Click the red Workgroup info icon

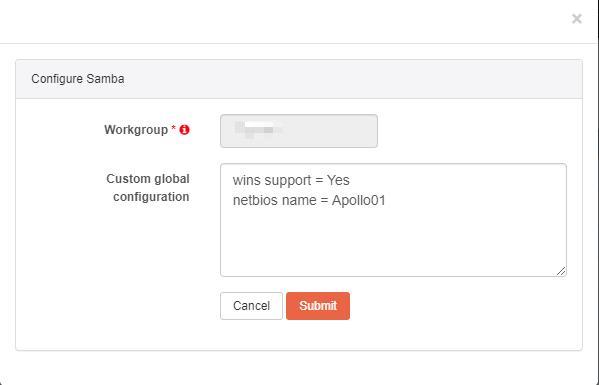[x=185, y=130]
